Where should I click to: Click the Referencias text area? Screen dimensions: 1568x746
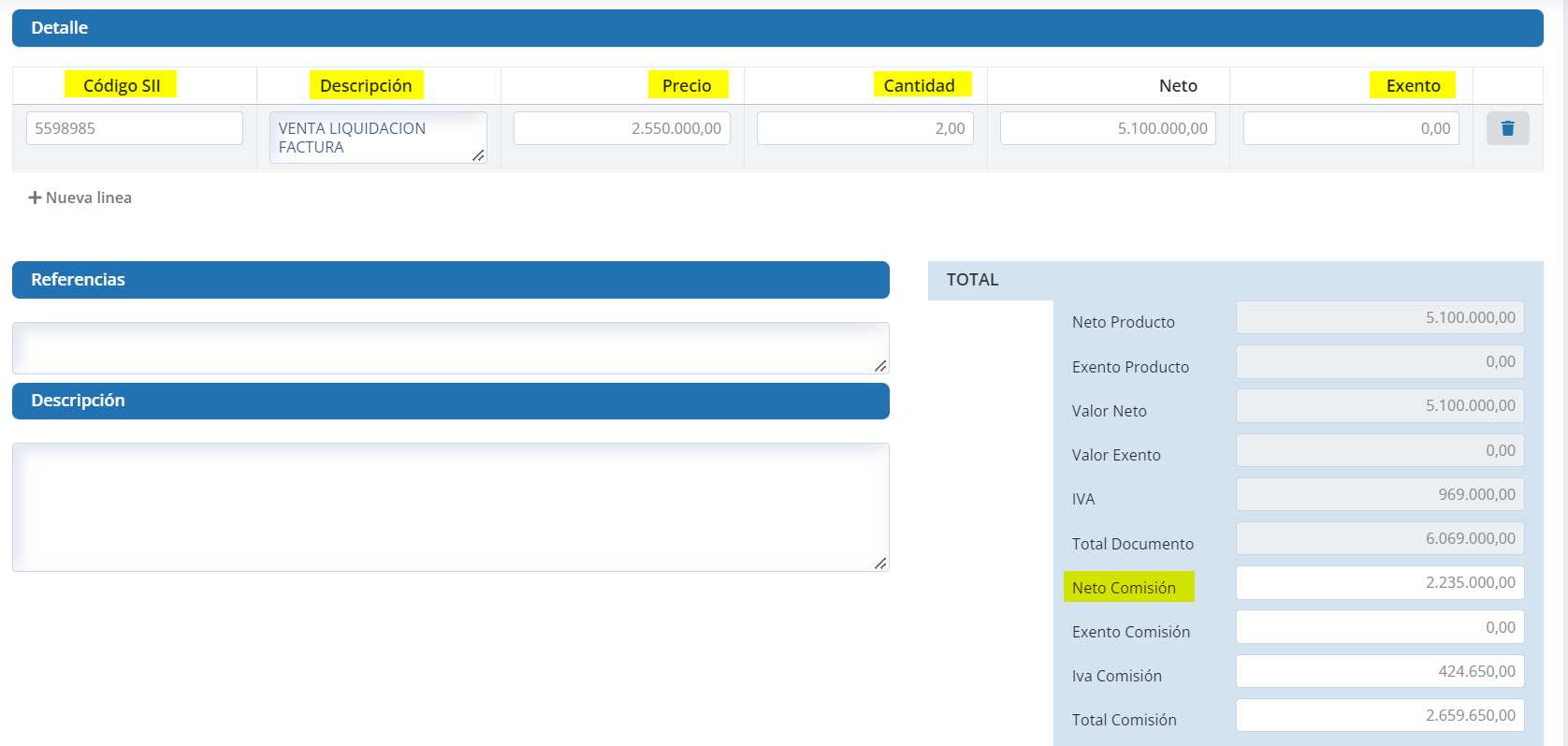click(449, 348)
